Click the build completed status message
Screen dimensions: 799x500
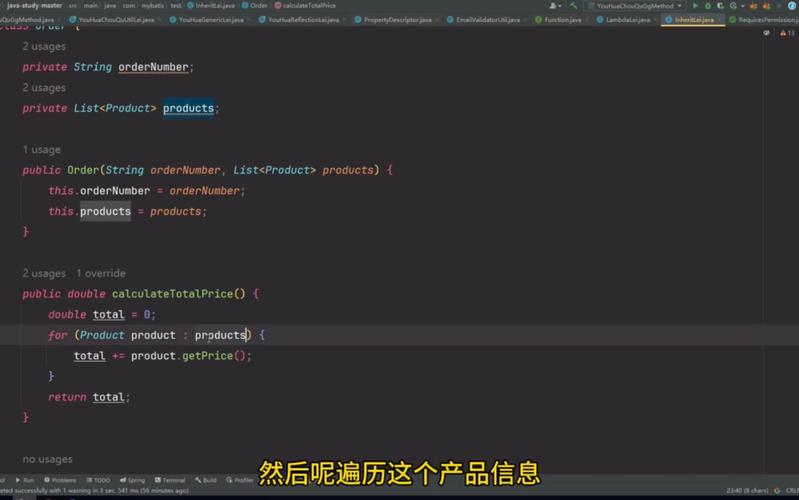[x=94, y=491]
